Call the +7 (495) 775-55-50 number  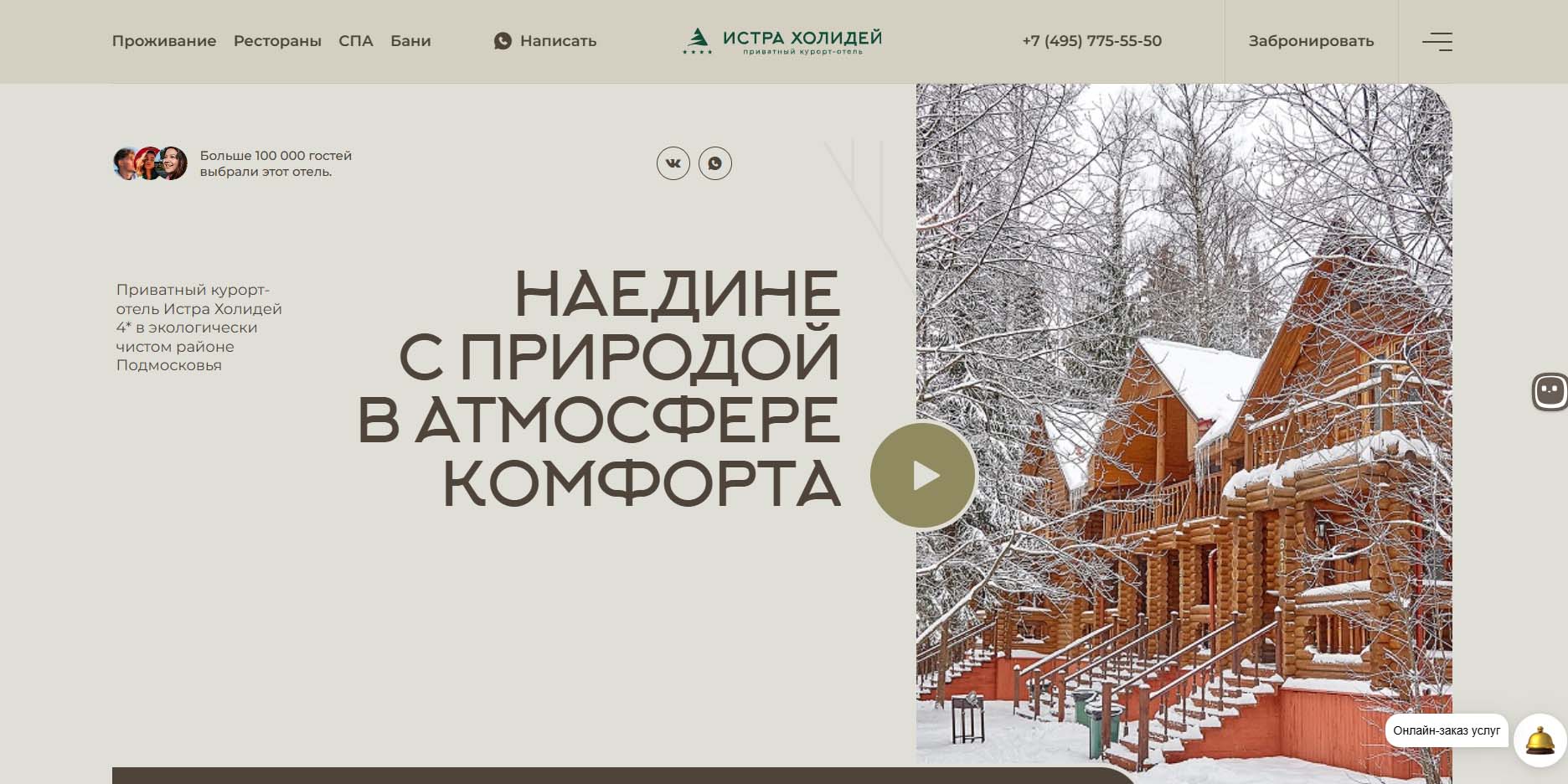point(1091,41)
